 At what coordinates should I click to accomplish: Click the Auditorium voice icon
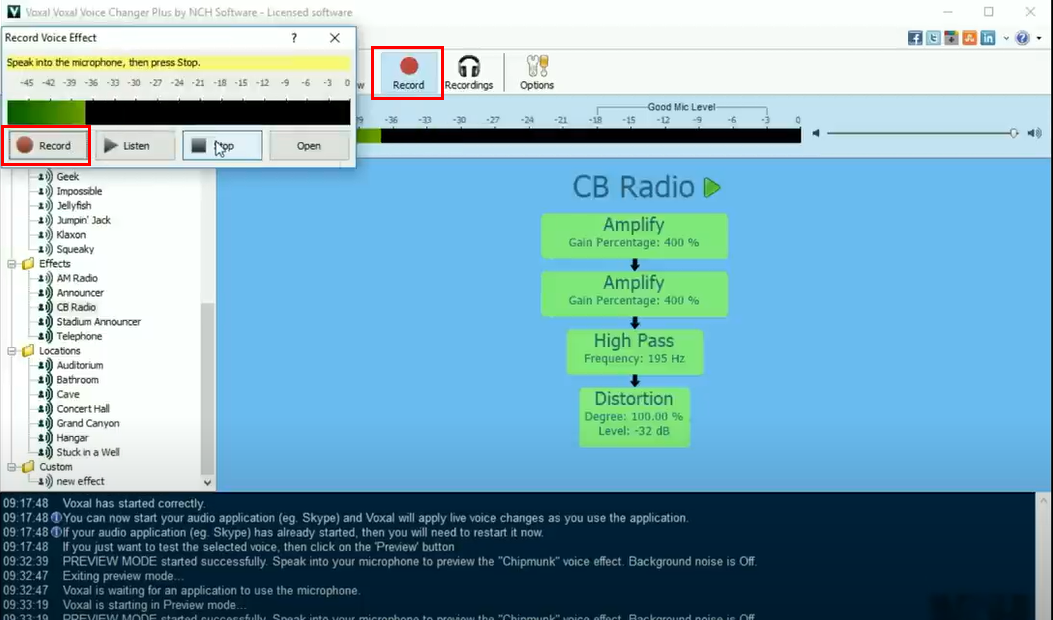(x=45, y=365)
